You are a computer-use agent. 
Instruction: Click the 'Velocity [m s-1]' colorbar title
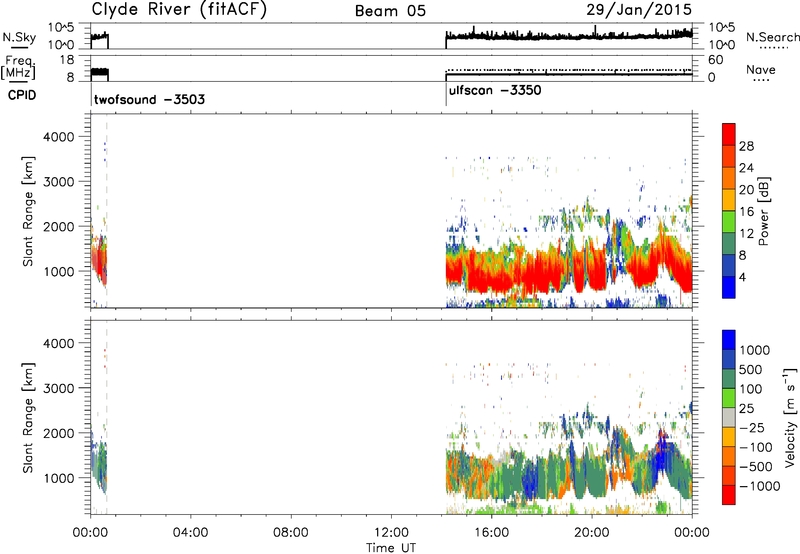[x=790, y=417]
